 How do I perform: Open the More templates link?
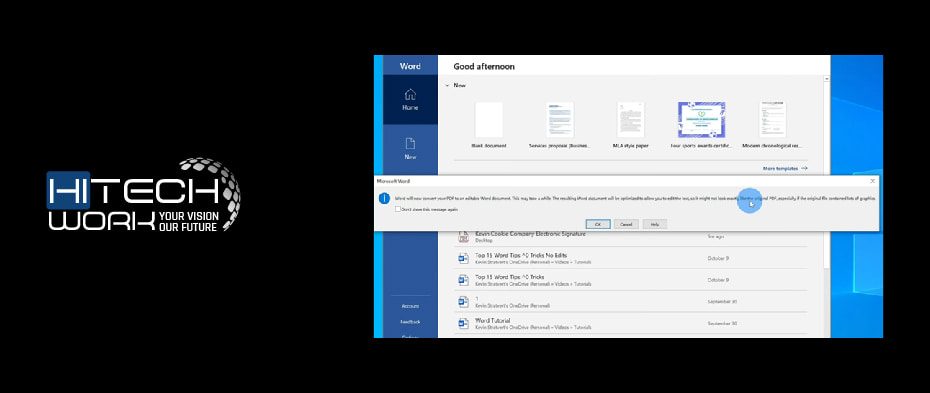[785, 168]
